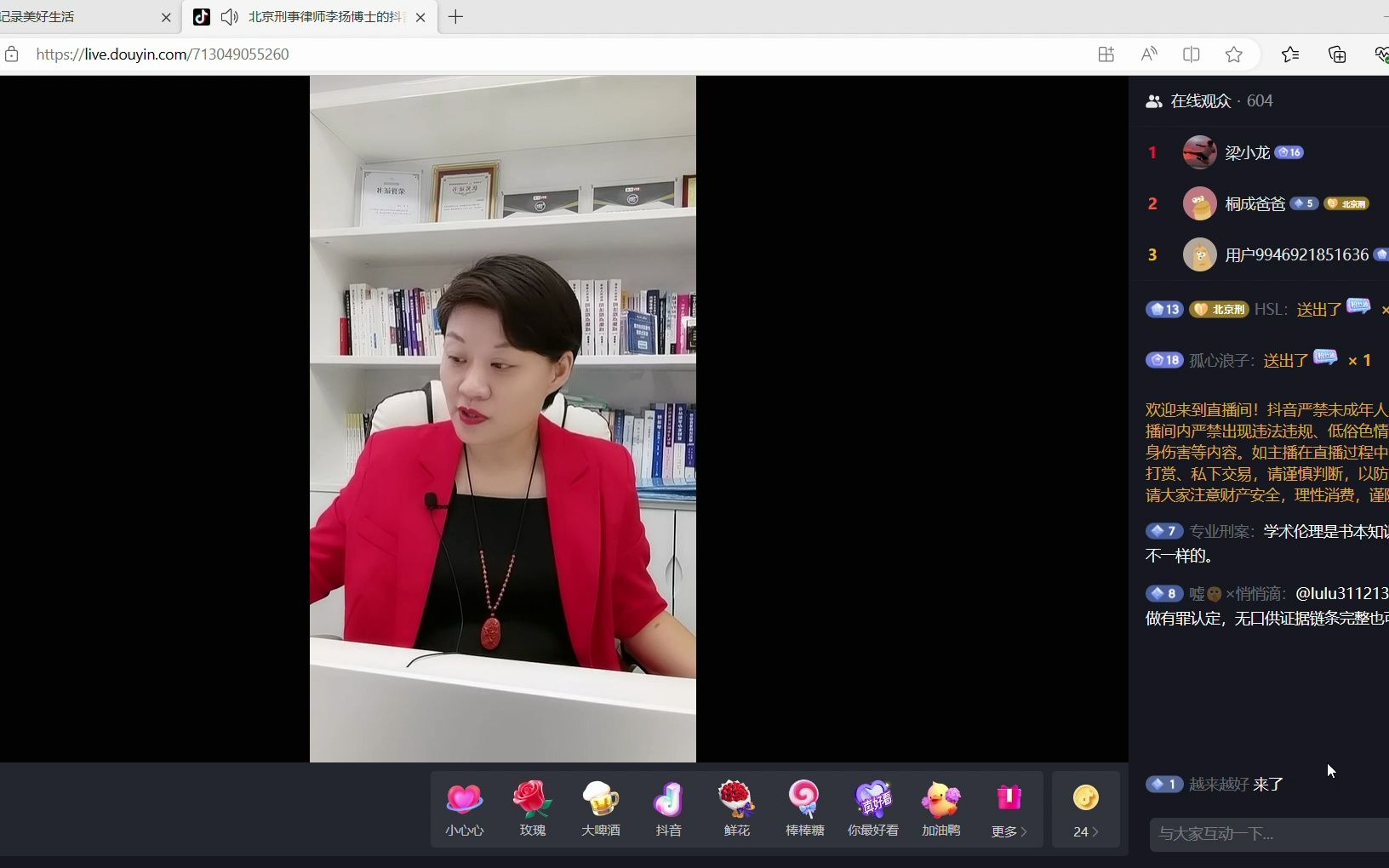Image resolution: width=1389 pixels, height=868 pixels.
Task: Click level 7 badge of 专业刑案
Action: 1164,532
